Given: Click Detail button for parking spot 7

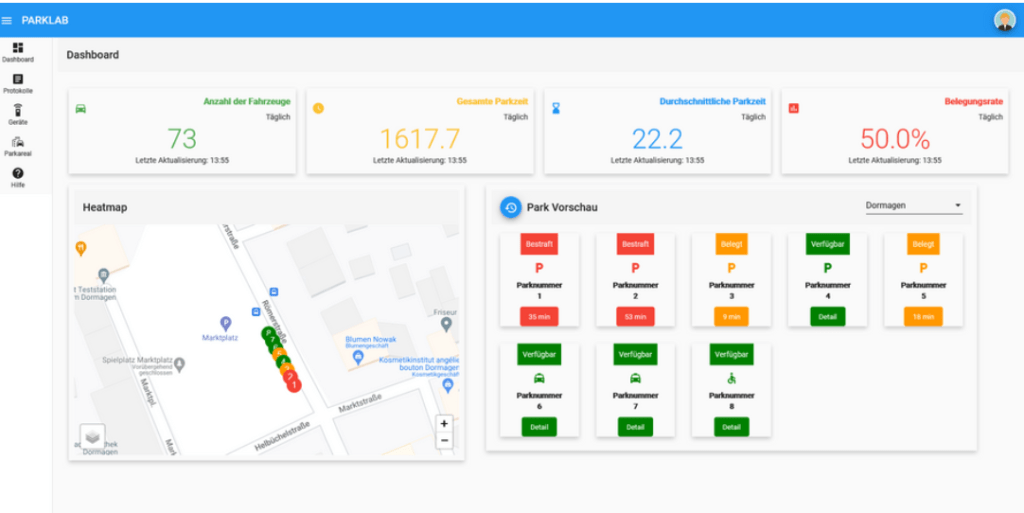Looking at the screenshot, I should [x=635, y=426].
